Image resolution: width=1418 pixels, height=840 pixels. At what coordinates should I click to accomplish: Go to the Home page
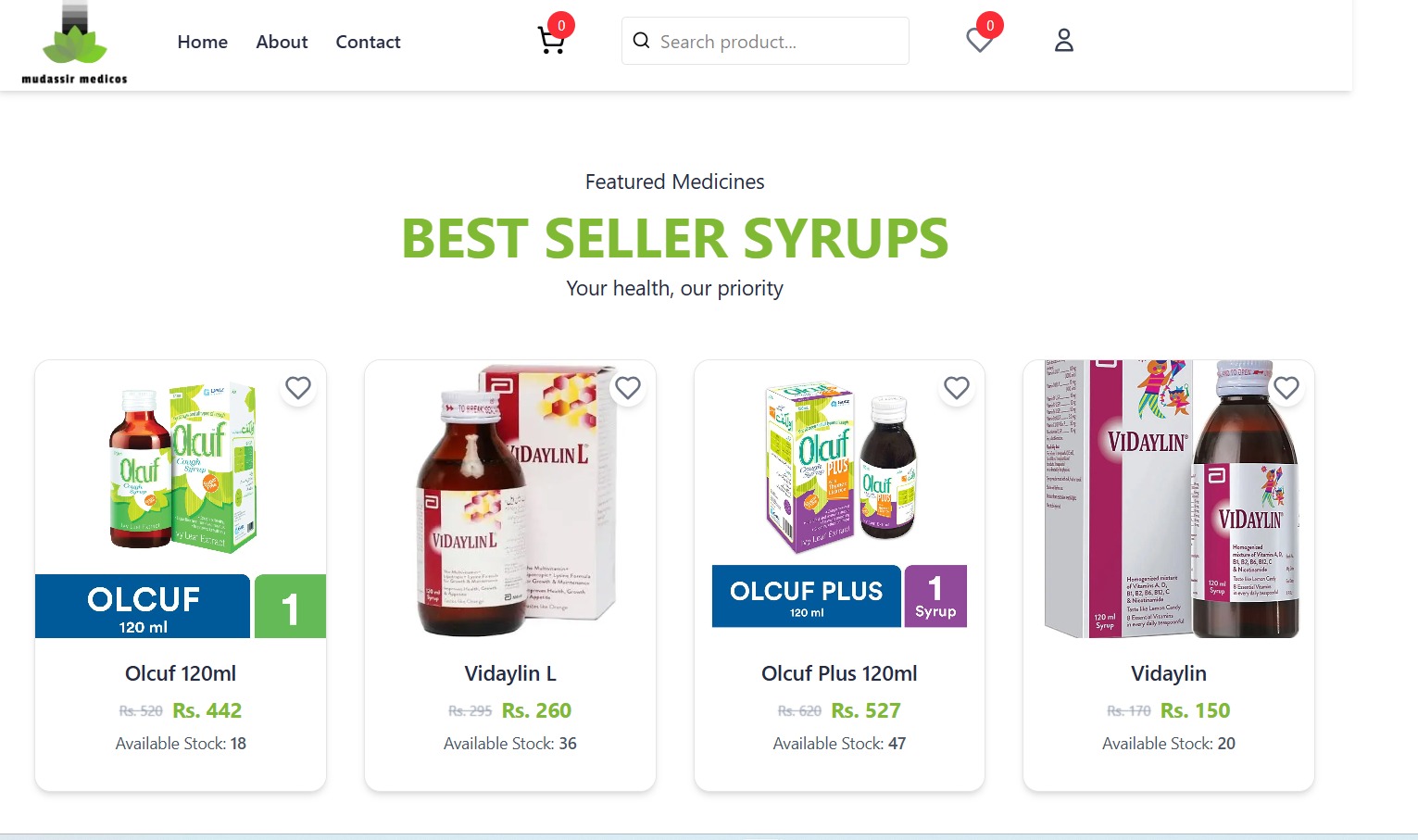(x=203, y=42)
